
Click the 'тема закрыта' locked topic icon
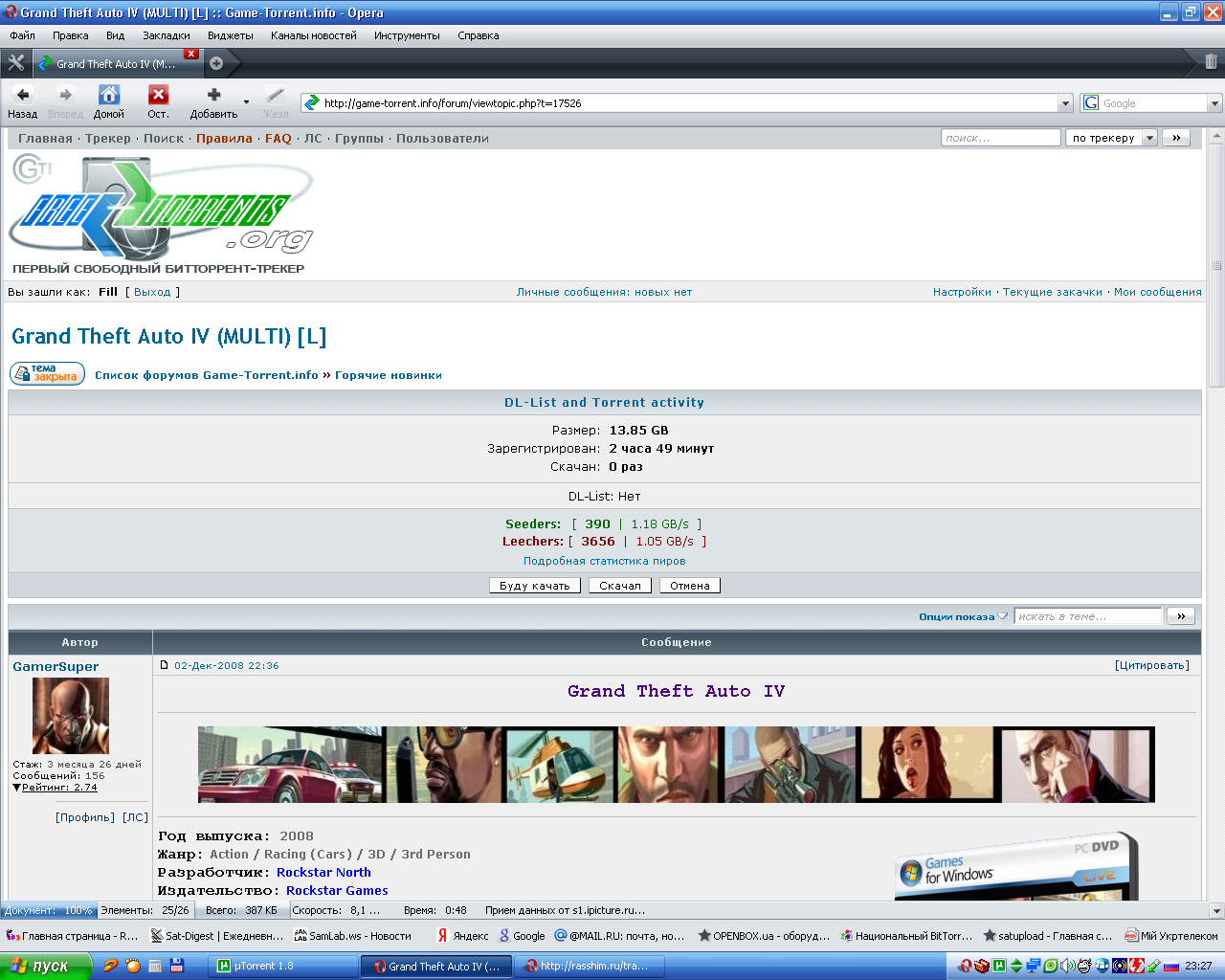[x=48, y=373]
